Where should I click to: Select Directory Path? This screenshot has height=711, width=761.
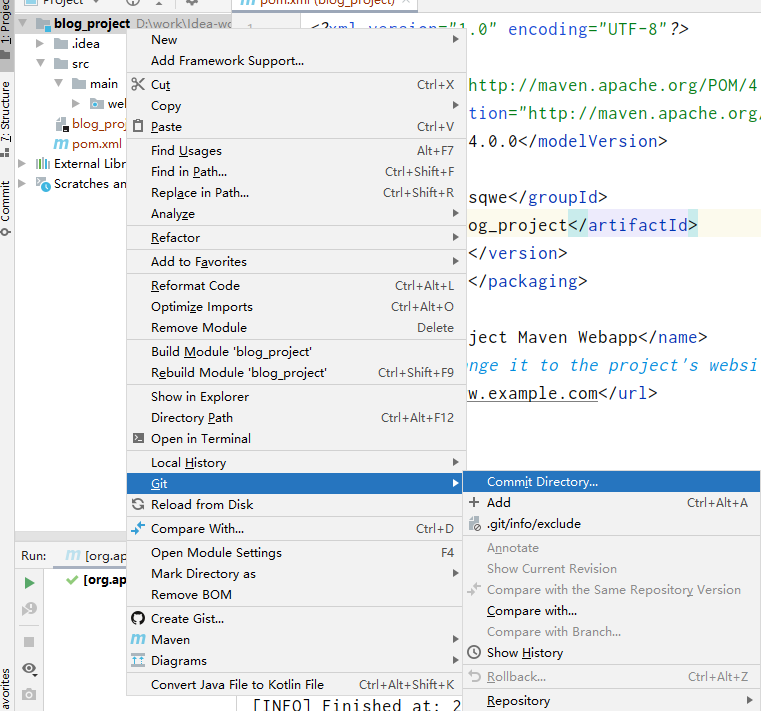pos(296,417)
